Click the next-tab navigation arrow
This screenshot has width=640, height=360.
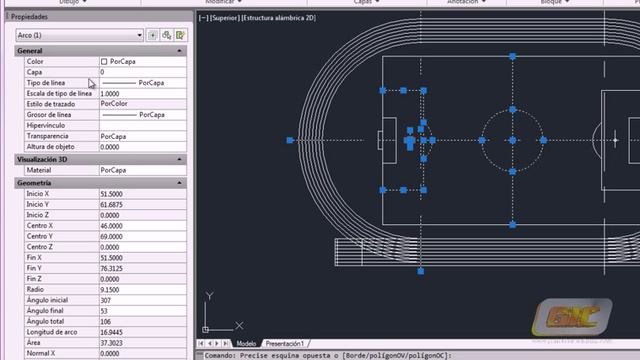(x=217, y=344)
